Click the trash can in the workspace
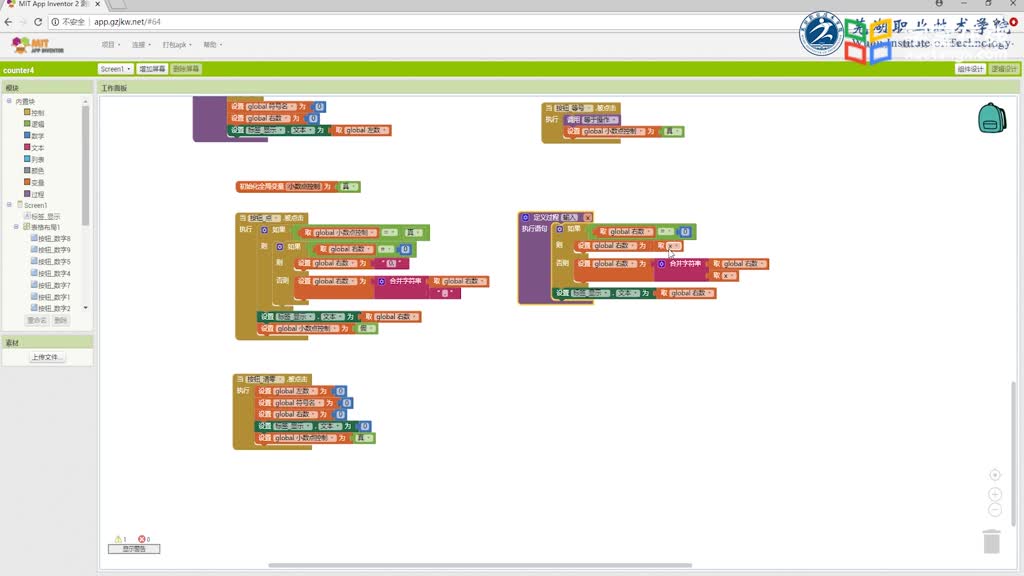 click(x=991, y=541)
